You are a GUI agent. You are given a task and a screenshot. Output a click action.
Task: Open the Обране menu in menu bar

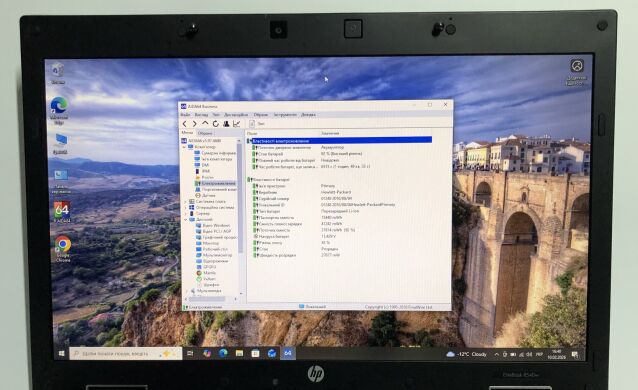(261, 115)
